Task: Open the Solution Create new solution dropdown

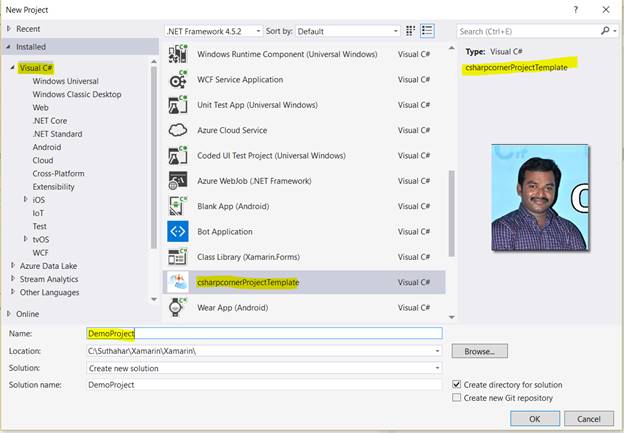Action: coord(264,368)
